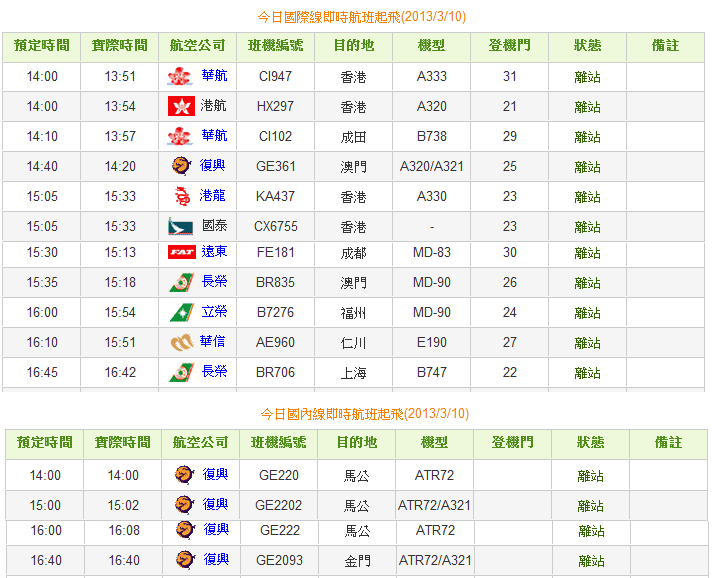The height and width of the screenshot is (578, 717).
Task: Select destination 上海 cell
Action: click(x=353, y=373)
